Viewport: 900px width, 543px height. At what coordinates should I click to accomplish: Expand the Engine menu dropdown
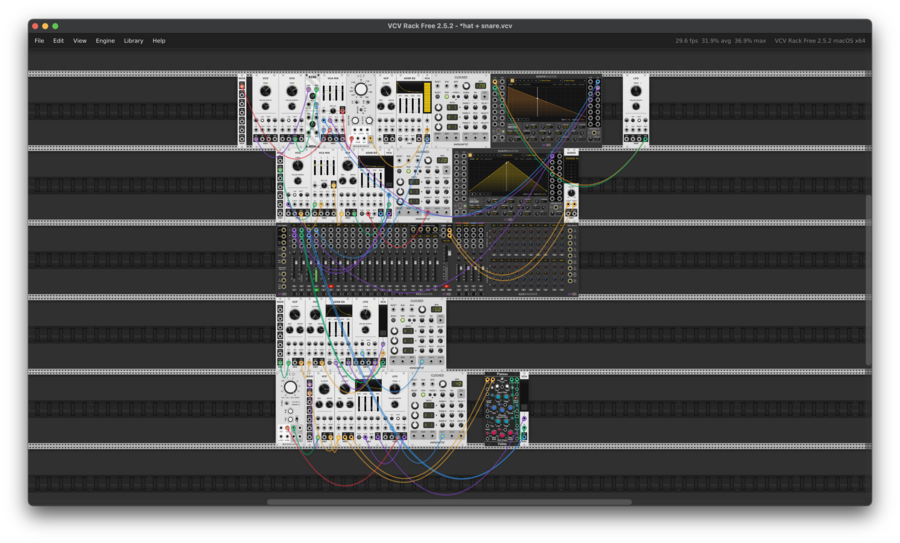[105, 41]
